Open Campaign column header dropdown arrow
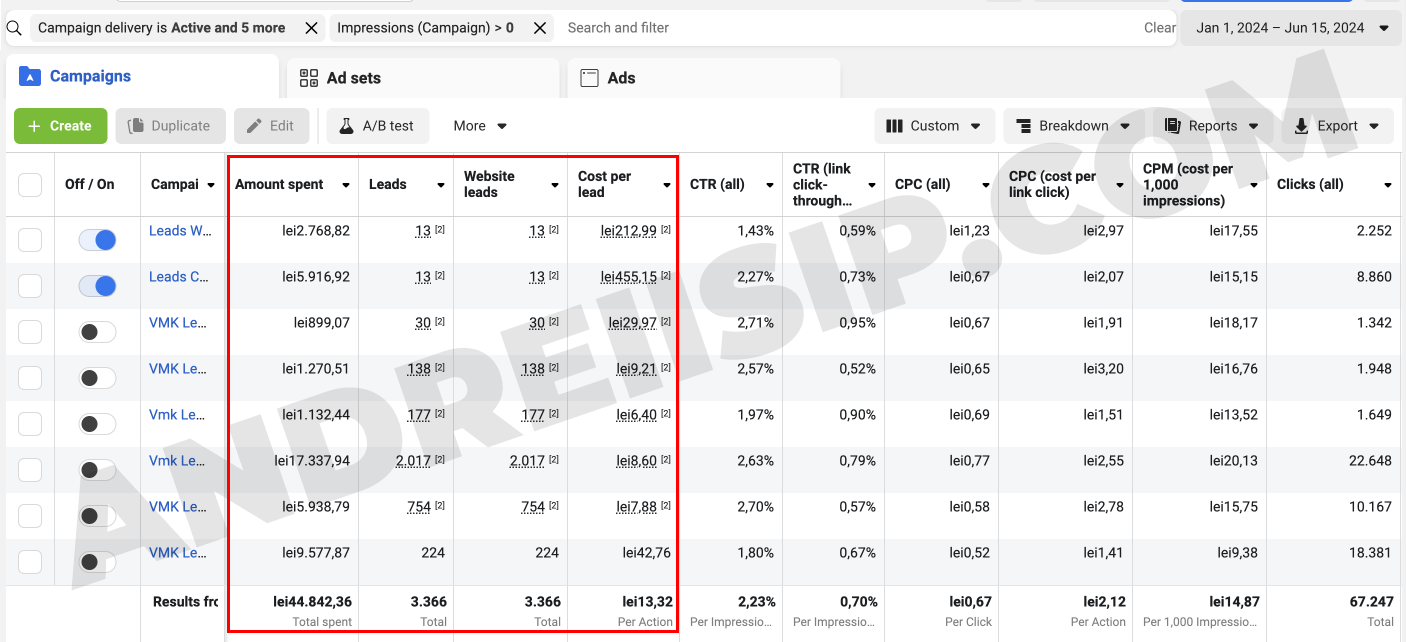1406x642 pixels. click(211, 185)
